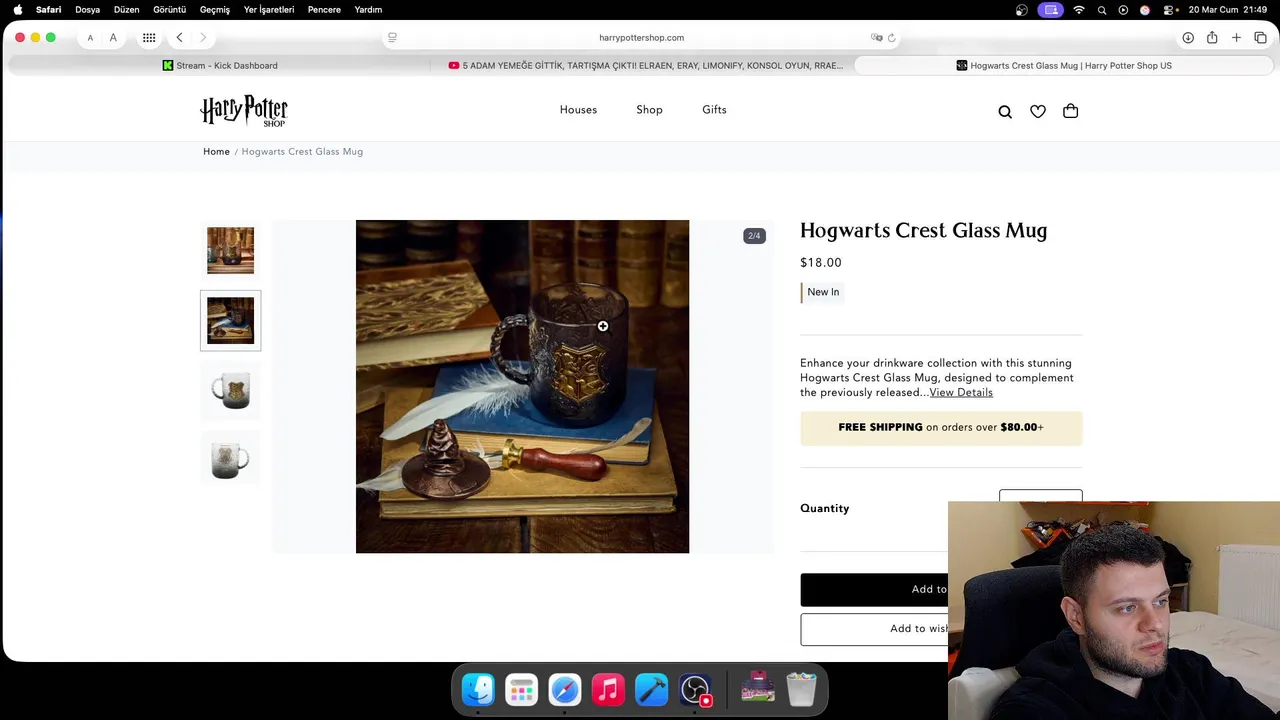Click Safari forward arrow
The width and height of the screenshot is (1280, 720).
[203, 37]
